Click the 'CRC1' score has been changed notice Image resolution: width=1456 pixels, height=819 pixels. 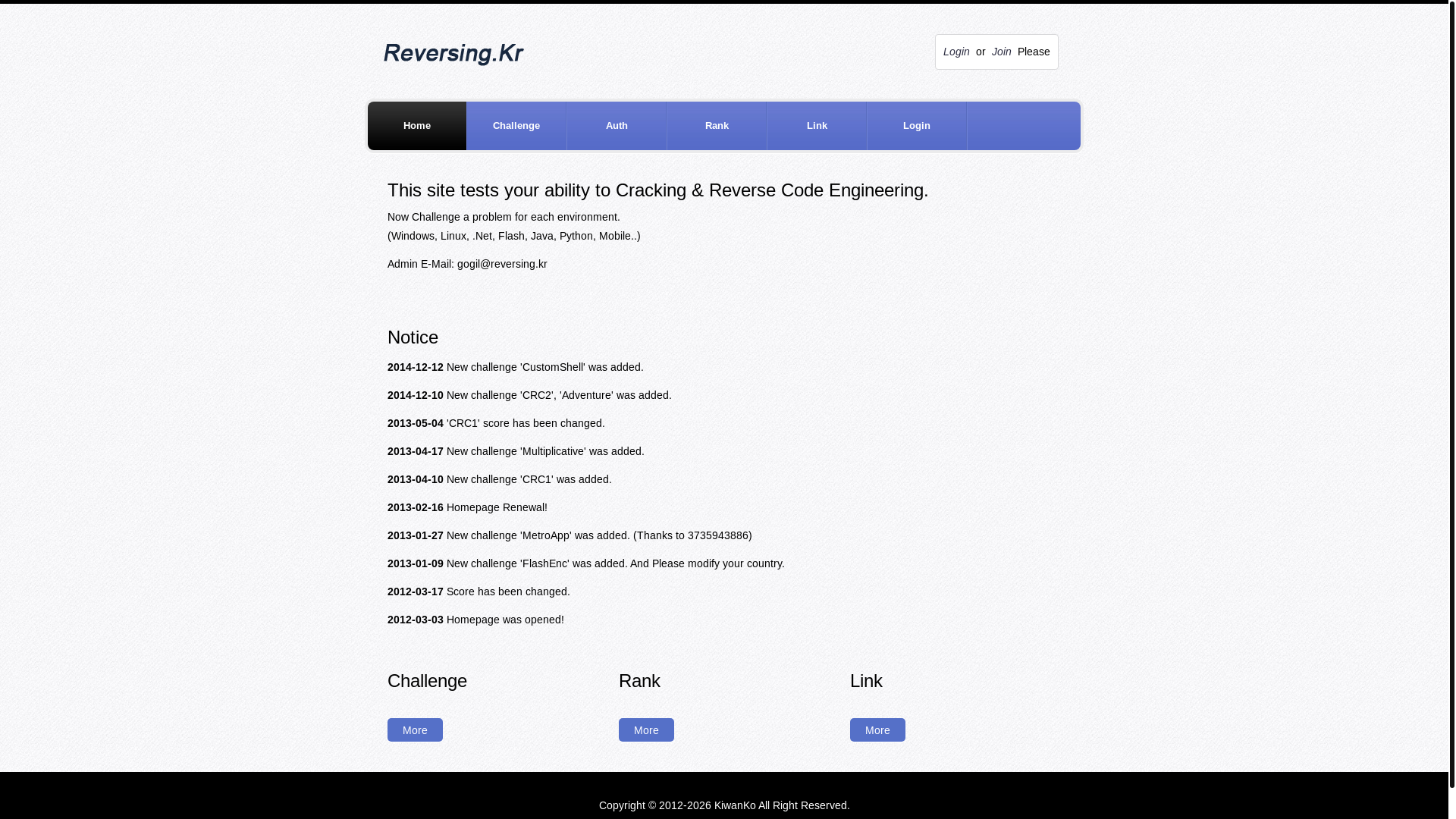[x=496, y=423]
